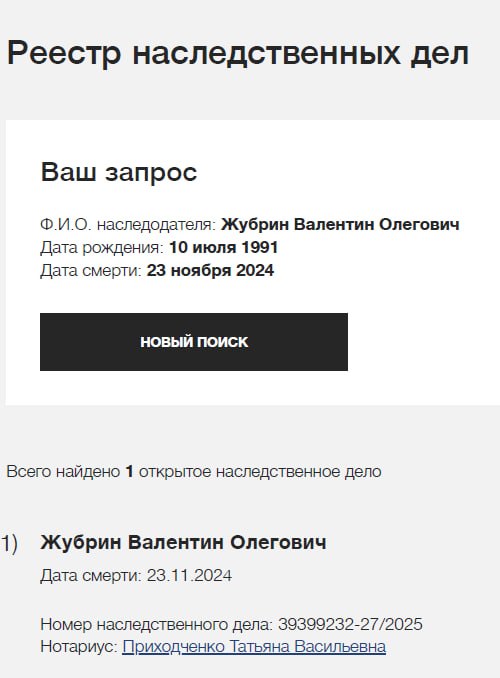This screenshot has width=500, height=678.
Task: Click the result list number 1)
Action: 9,543
